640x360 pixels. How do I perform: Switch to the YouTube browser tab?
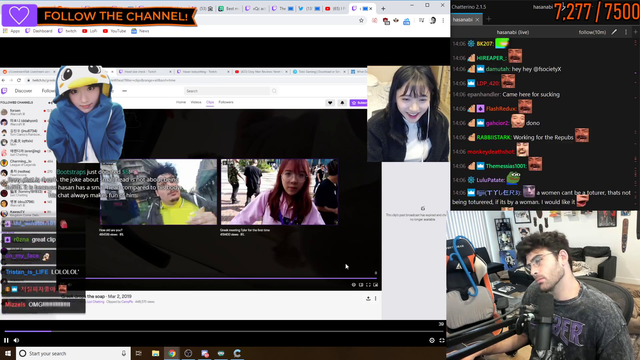pos(335,9)
